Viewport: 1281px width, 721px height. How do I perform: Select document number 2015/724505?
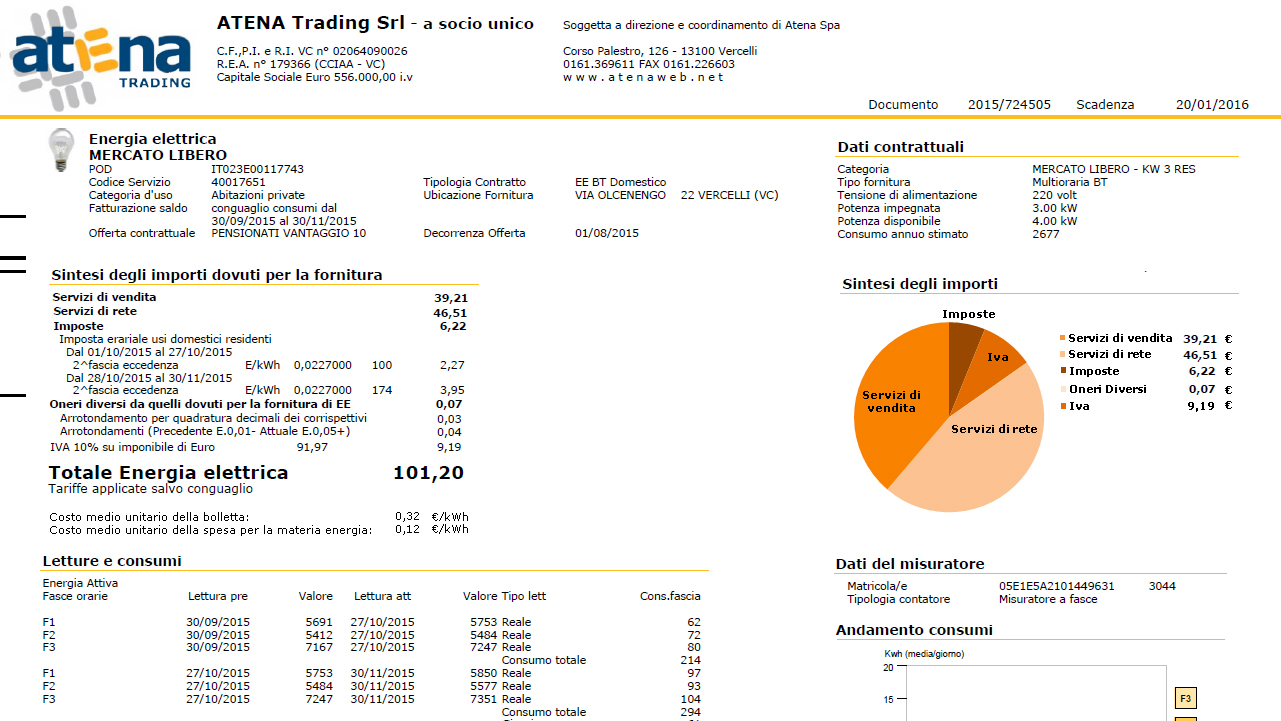point(1009,105)
